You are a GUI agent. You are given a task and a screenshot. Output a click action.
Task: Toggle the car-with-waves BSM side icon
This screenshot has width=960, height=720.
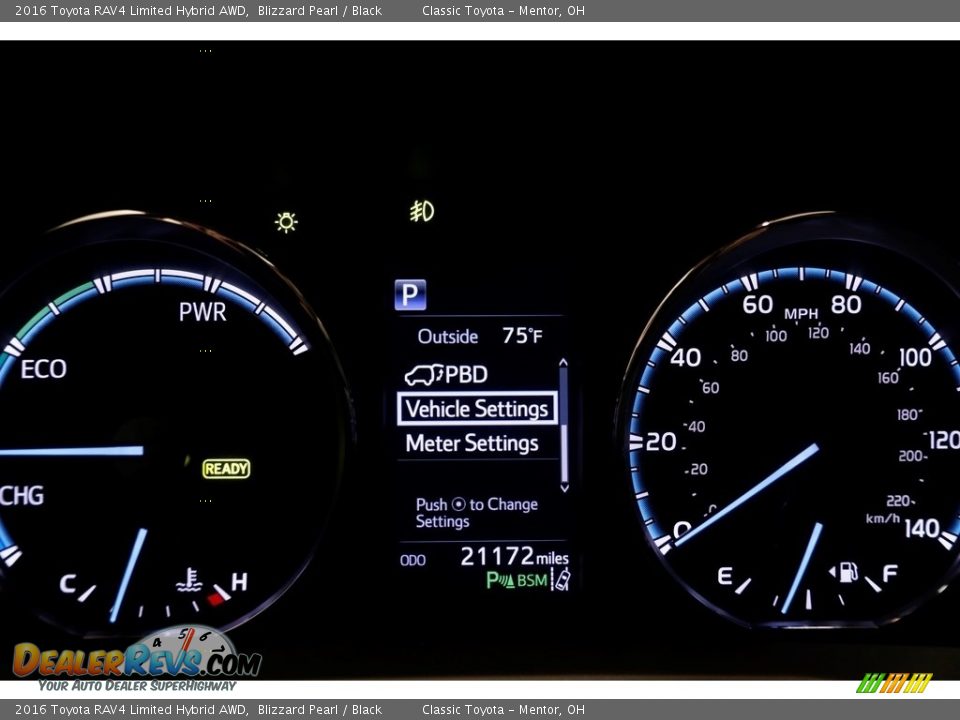pyautogui.click(x=560, y=579)
